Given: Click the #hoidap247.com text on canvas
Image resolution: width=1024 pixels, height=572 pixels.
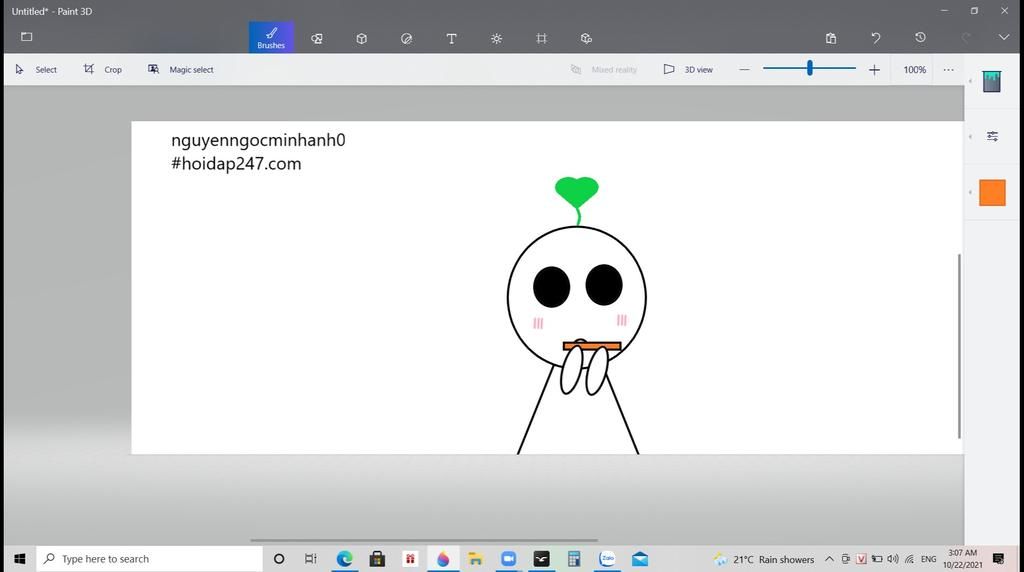Looking at the screenshot, I should click(x=236, y=163).
